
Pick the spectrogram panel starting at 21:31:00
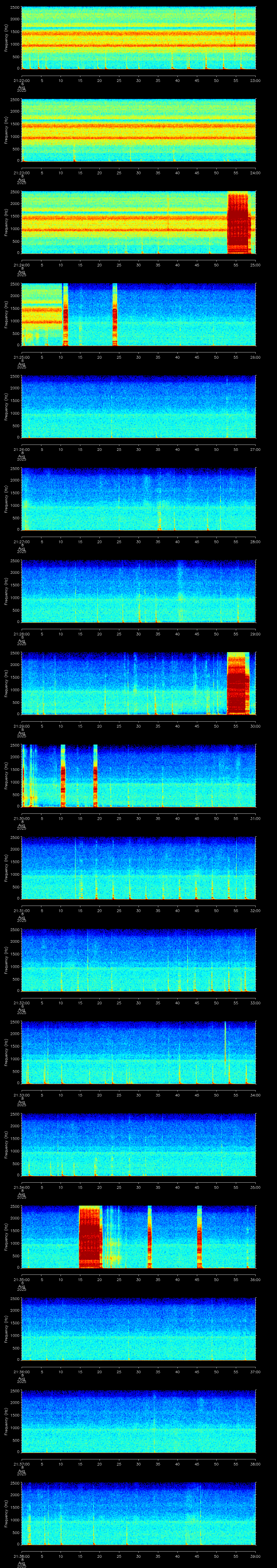[x=138, y=868]
